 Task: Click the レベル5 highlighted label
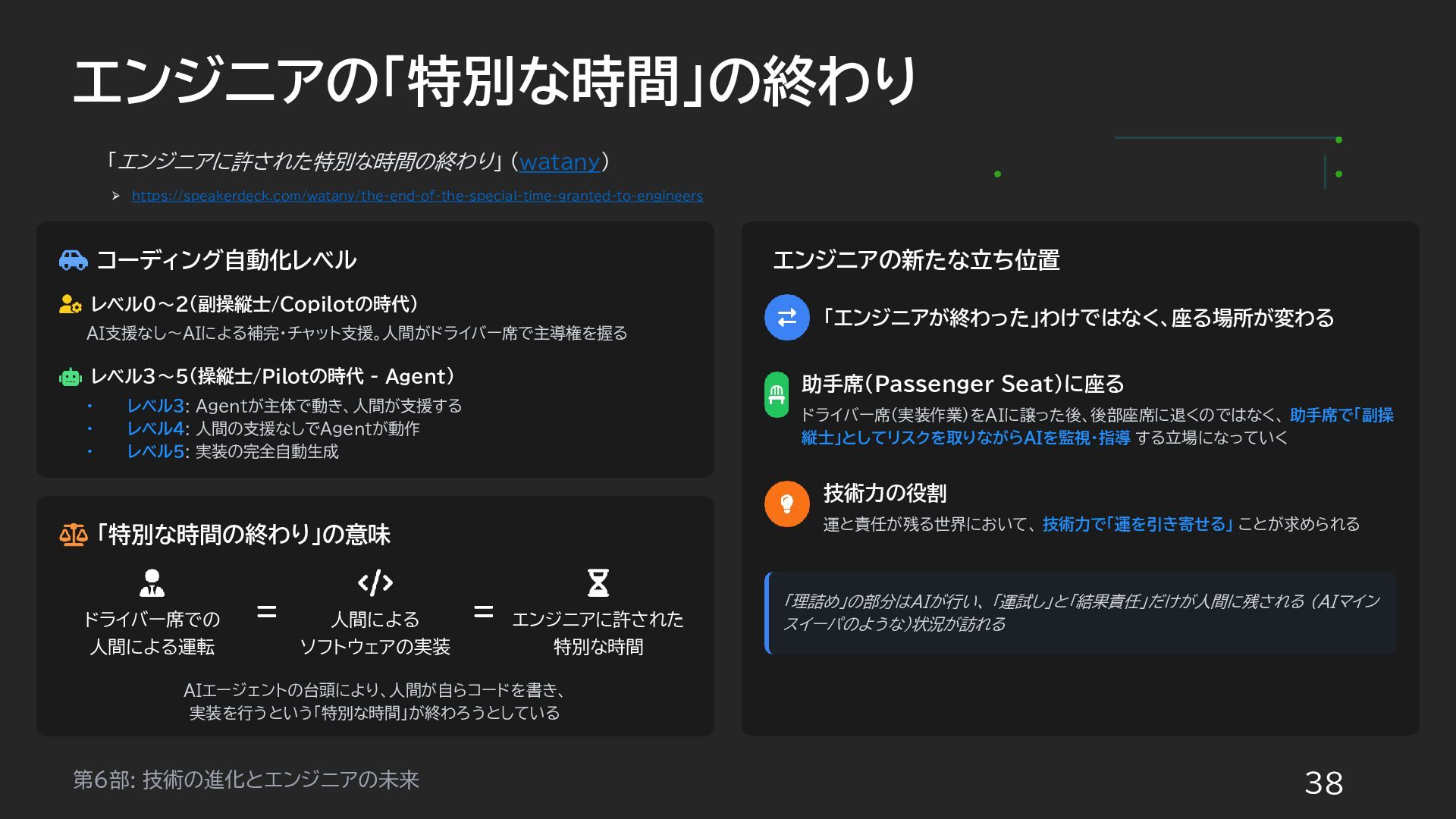(155, 451)
